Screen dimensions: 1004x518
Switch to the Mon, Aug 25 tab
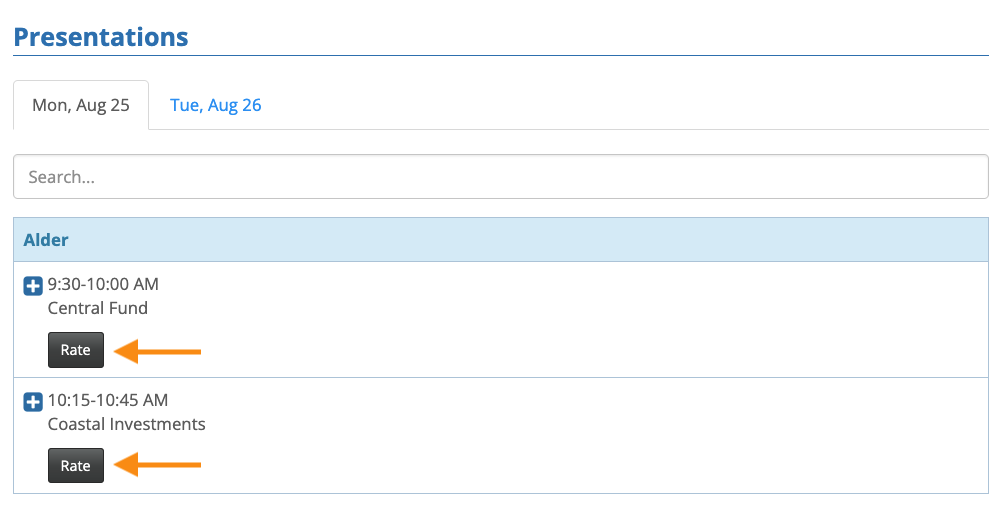point(81,105)
